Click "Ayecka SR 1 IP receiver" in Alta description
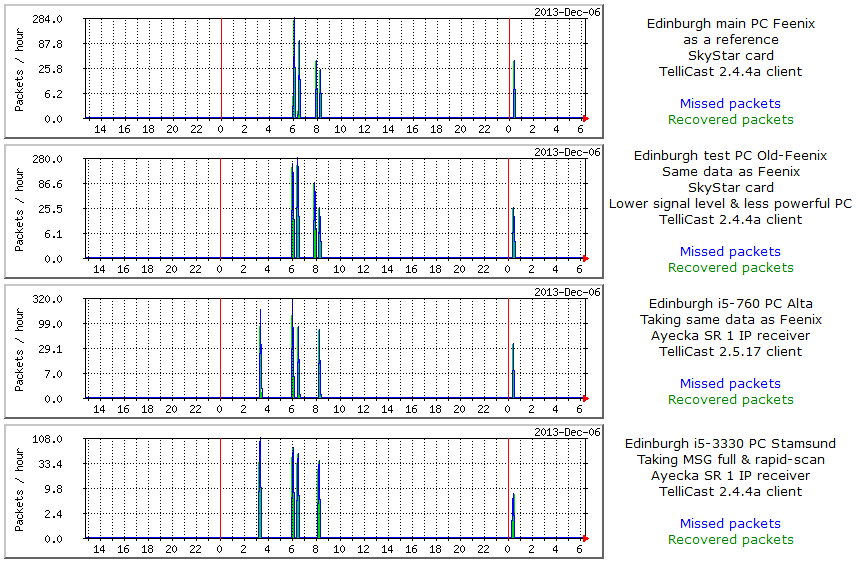The width and height of the screenshot is (858, 562). 731,335
